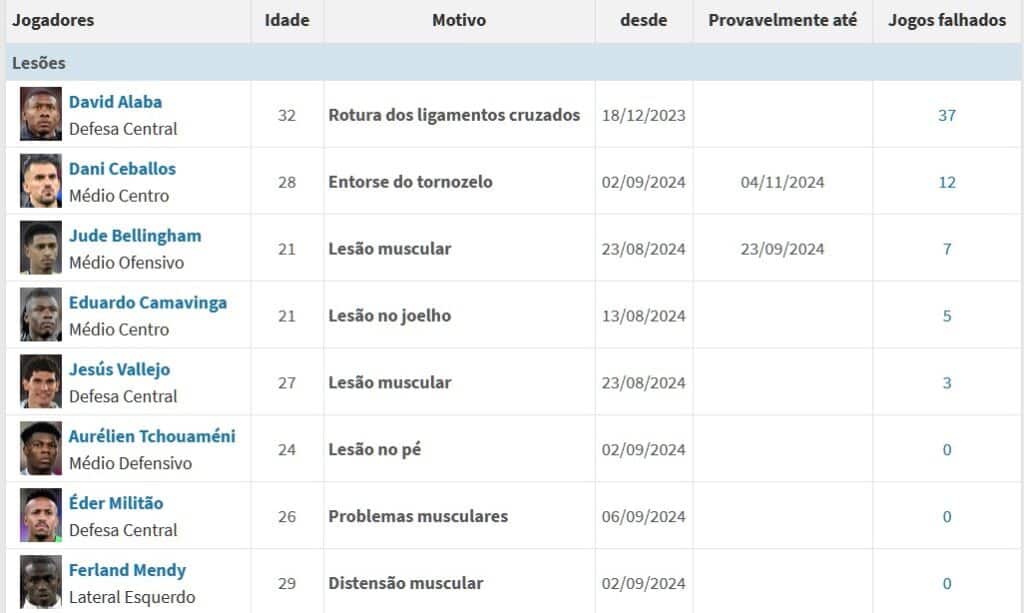Click the Provavelmente até column header
1024x613 pixels.
click(782, 20)
